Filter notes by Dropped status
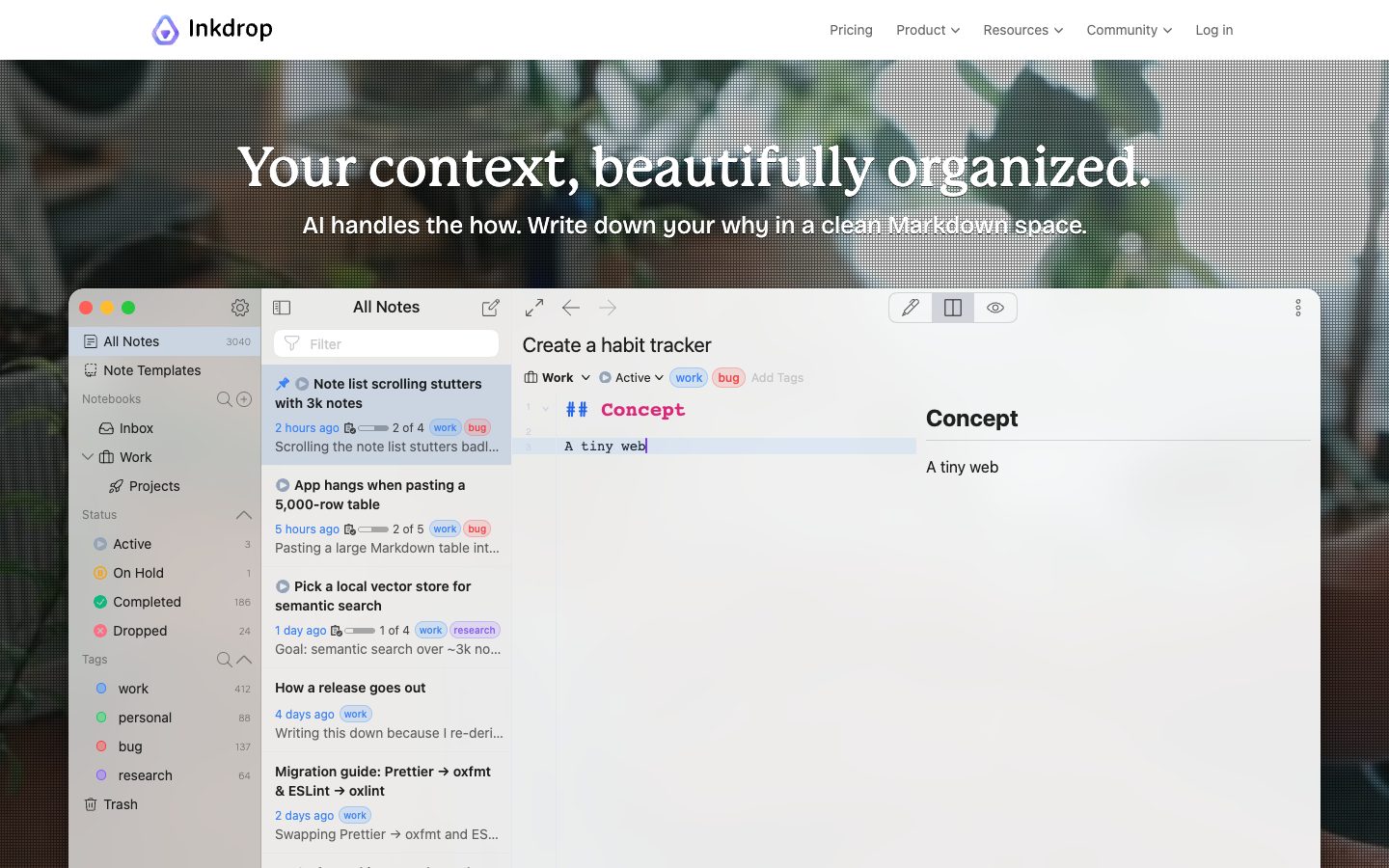The width and height of the screenshot is (1389, 868). tap(165, 631)
